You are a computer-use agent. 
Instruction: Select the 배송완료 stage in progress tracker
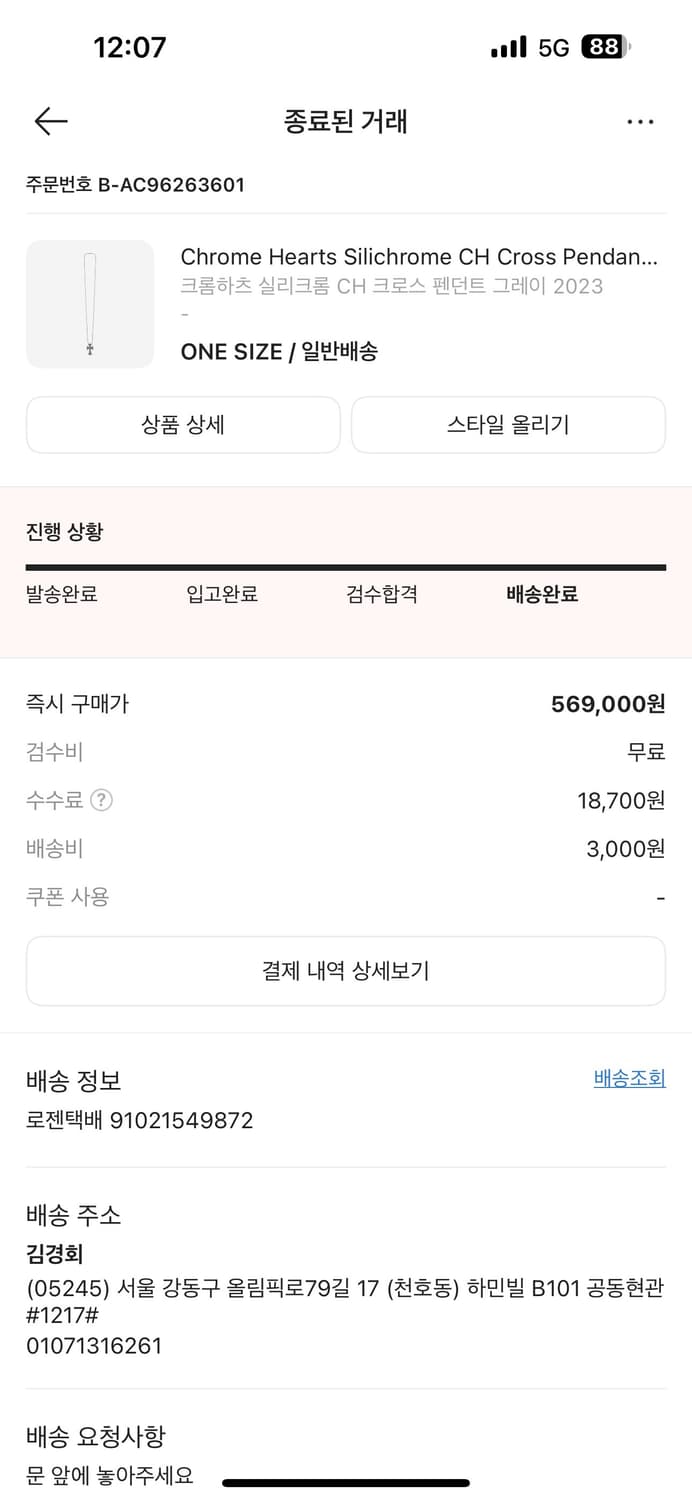[540, 593]
